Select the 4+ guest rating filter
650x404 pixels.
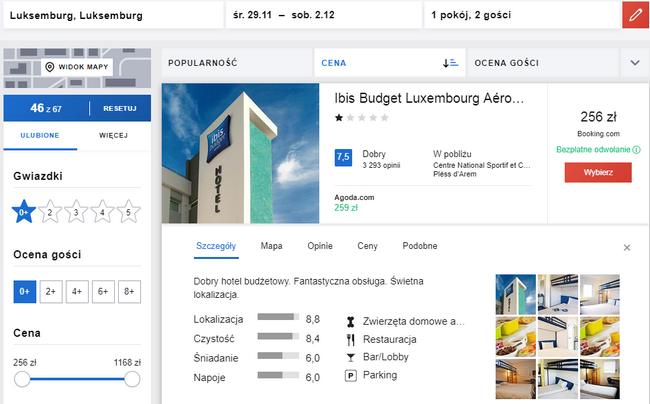(77, 292)
